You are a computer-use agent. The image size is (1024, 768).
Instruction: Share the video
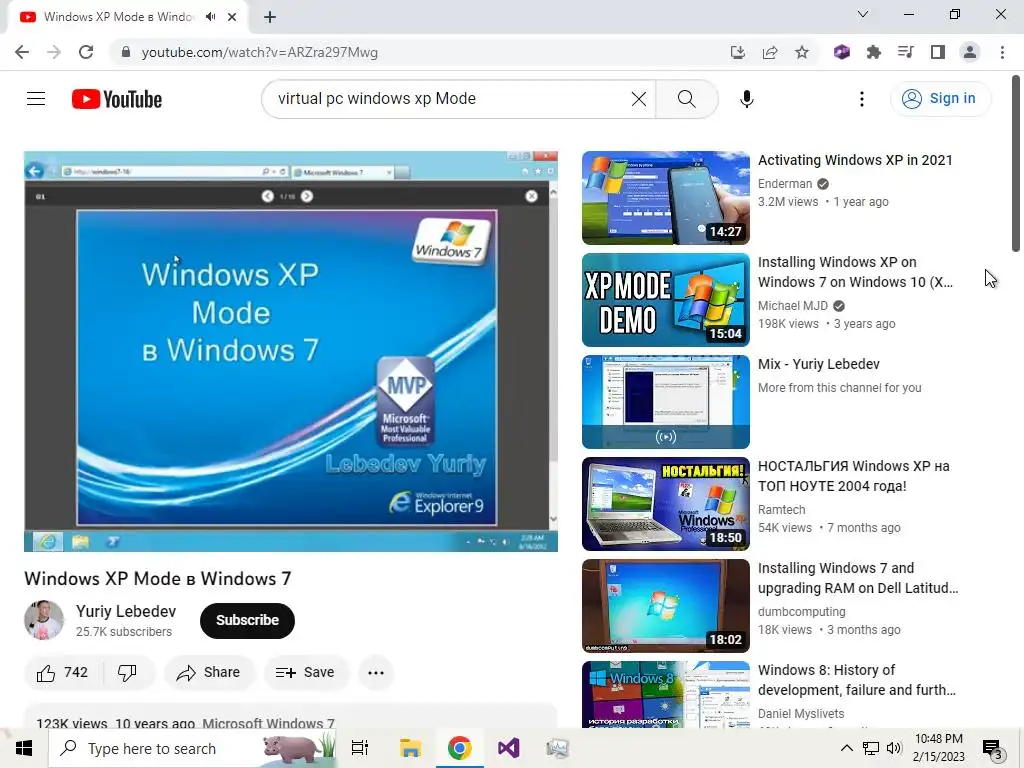(209, 672)
